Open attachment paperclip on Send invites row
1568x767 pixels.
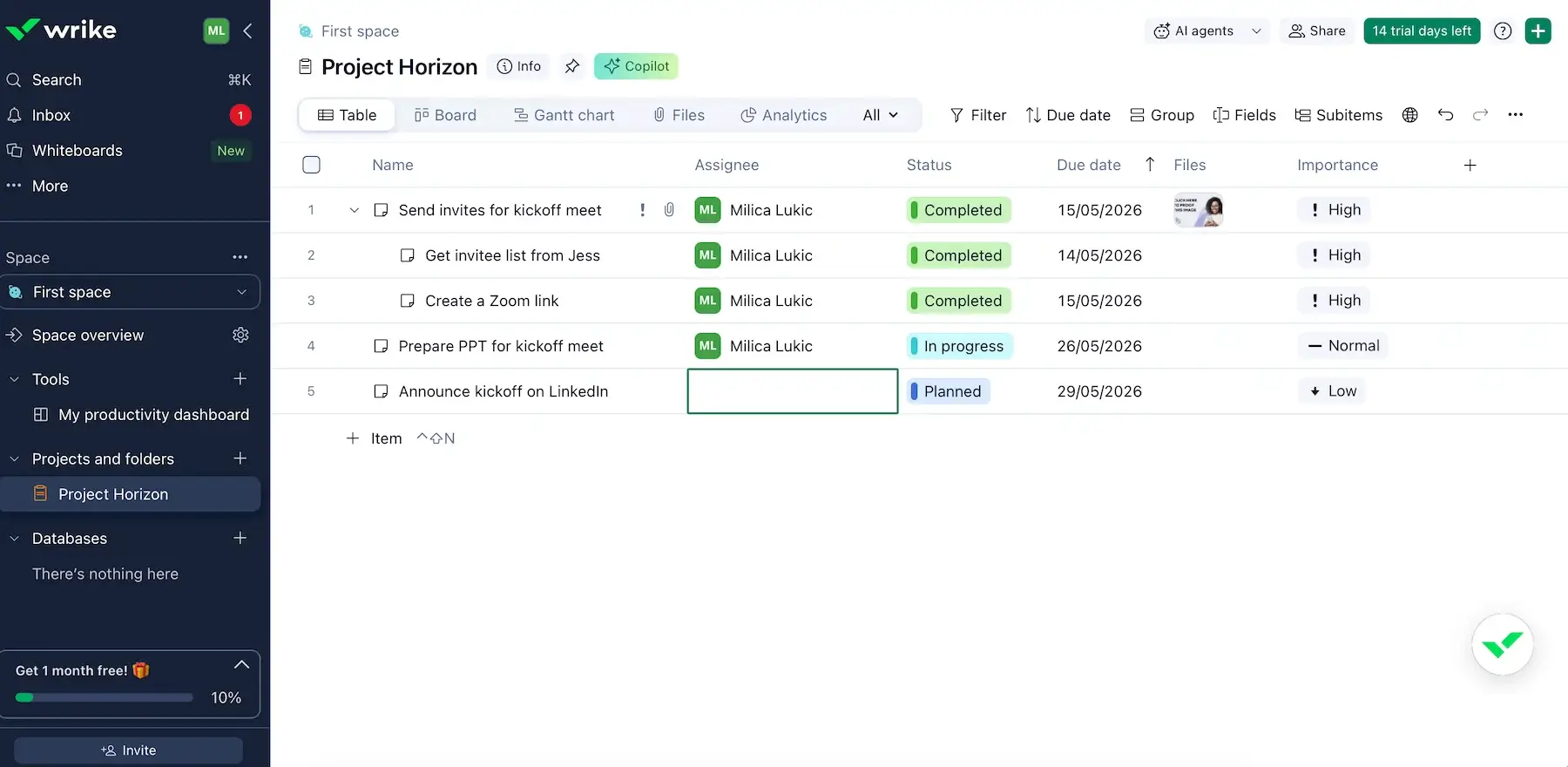click(x=669, y=210)
